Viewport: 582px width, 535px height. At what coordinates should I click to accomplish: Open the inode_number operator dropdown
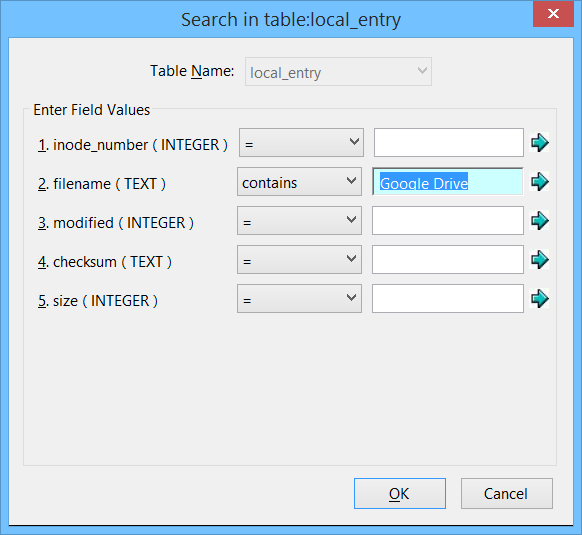[301, 143]
